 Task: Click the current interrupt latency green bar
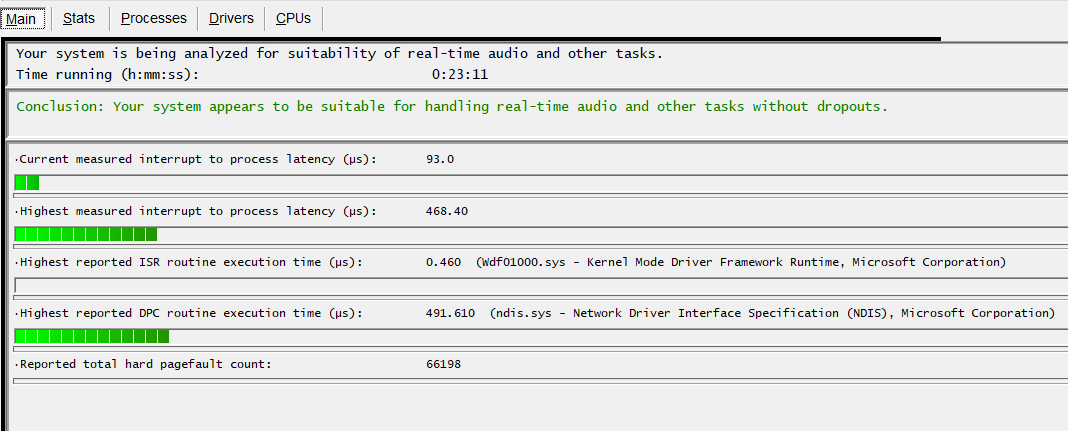[x=27, y=182]
